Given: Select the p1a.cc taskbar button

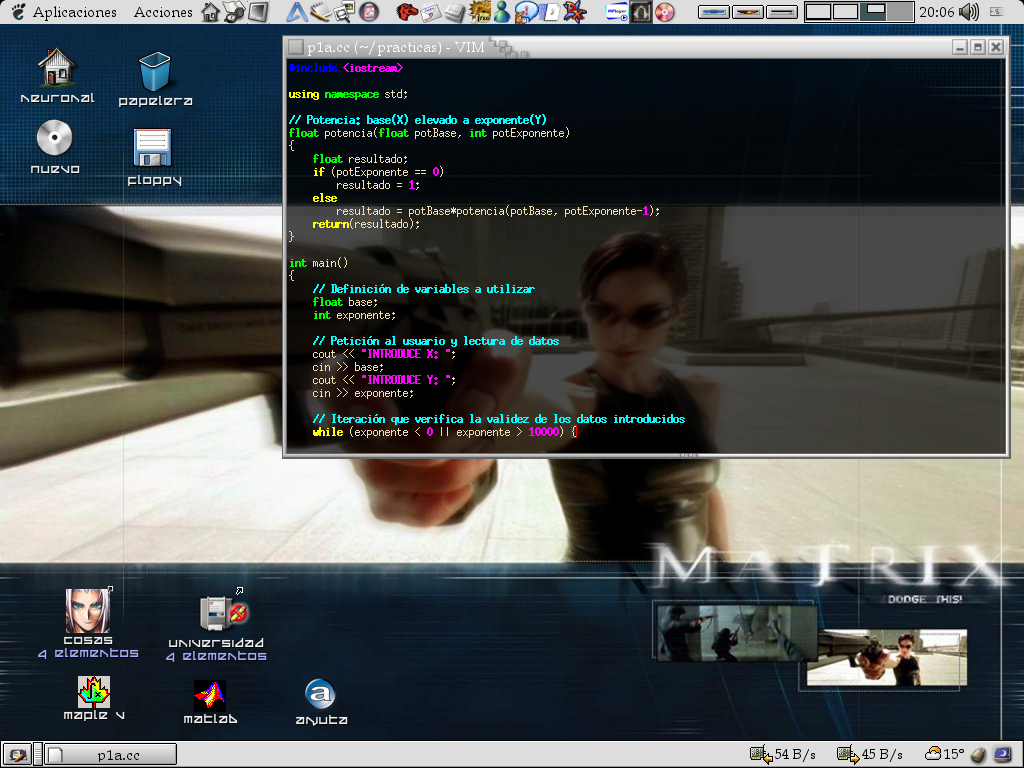Looking at the screenshot, I should [111, 755].
